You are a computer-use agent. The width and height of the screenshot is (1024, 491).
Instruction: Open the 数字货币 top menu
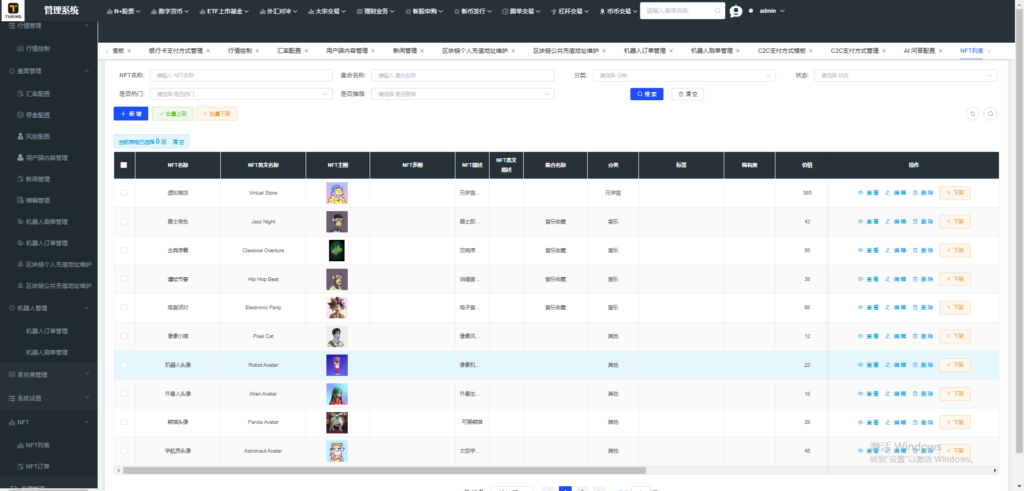[170, 11]
